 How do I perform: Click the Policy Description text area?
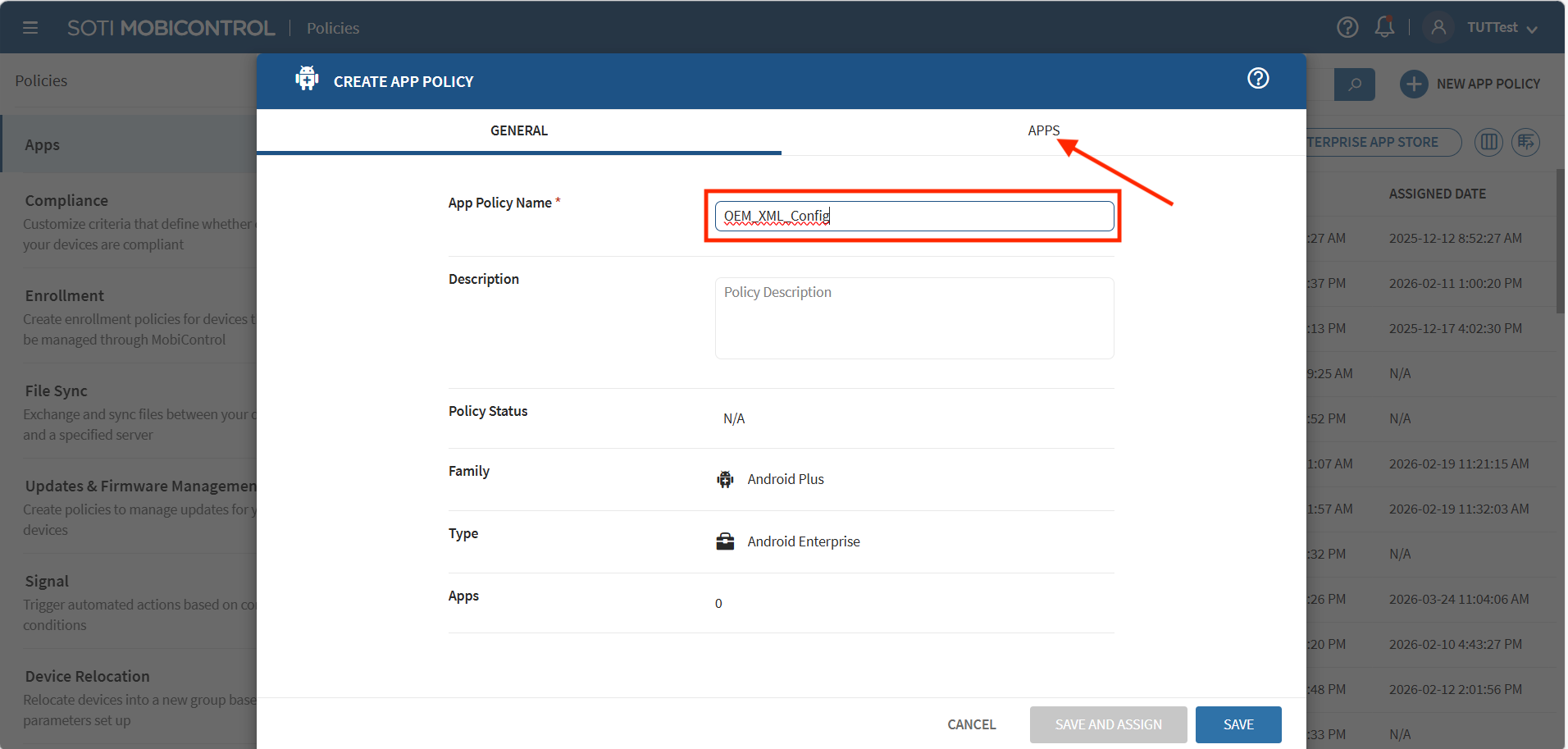point(914,318)
